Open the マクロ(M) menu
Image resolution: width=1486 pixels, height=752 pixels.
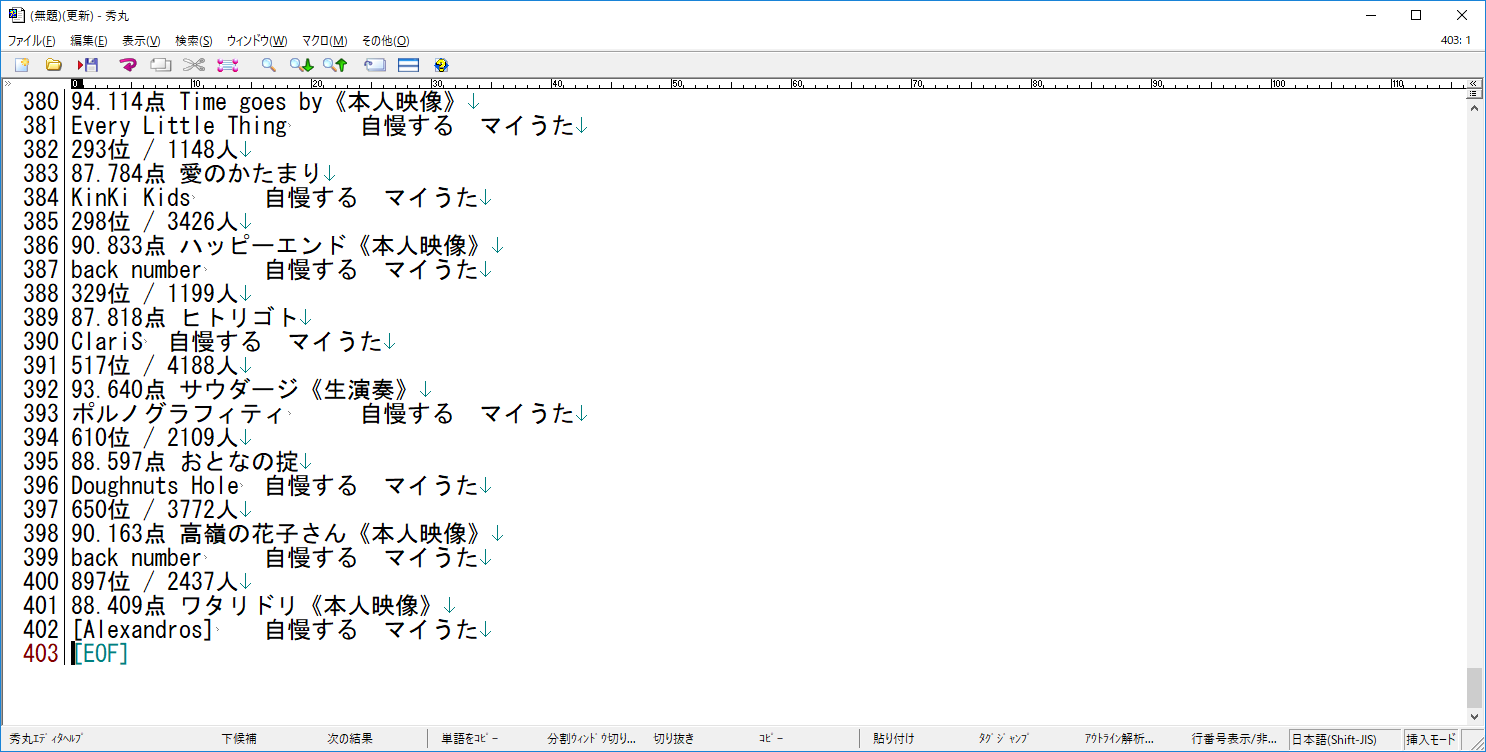point(325,41)
